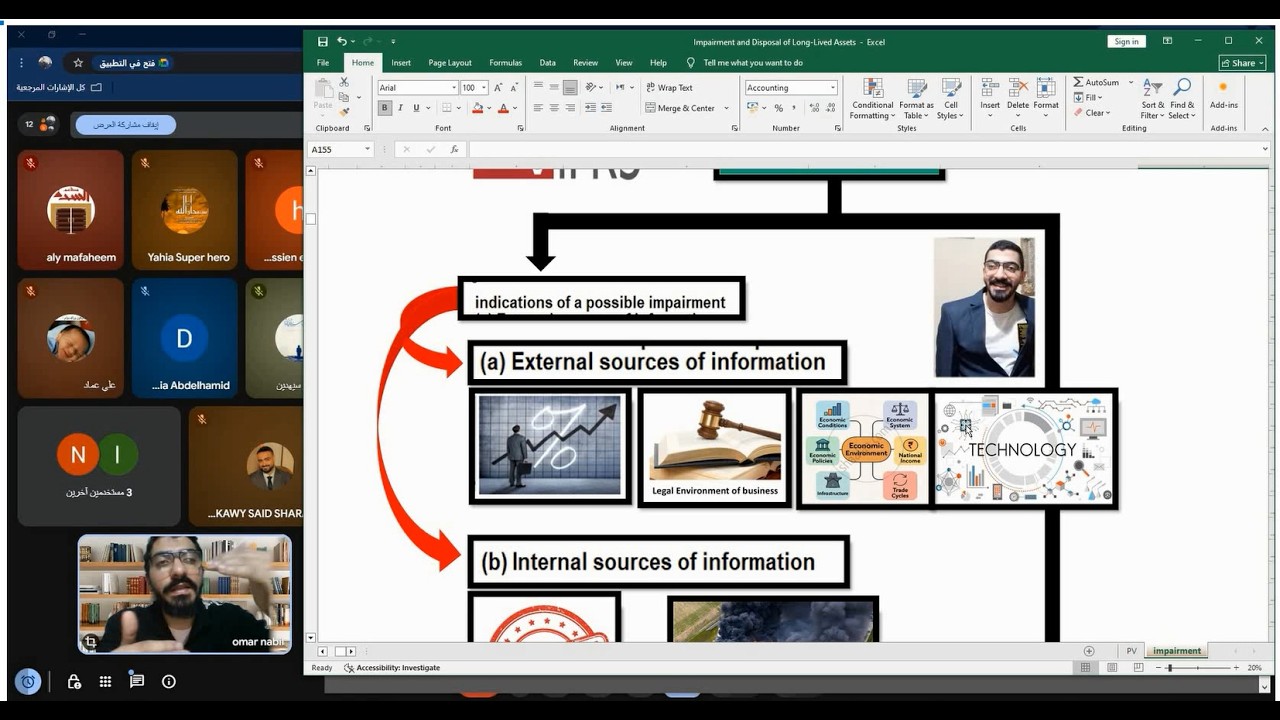Click the Name Box showing A155
This screenshot has height=720, width=1280.
340,149
